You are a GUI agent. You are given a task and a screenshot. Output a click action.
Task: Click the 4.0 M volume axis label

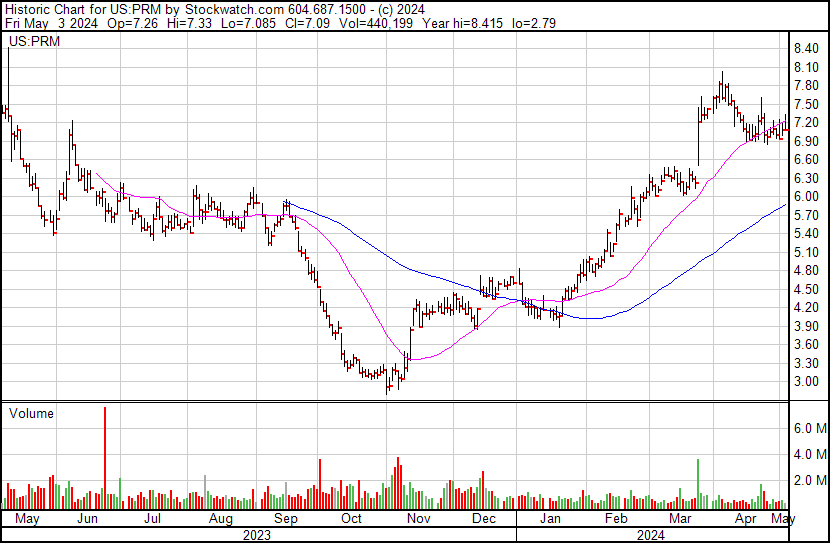810,454
